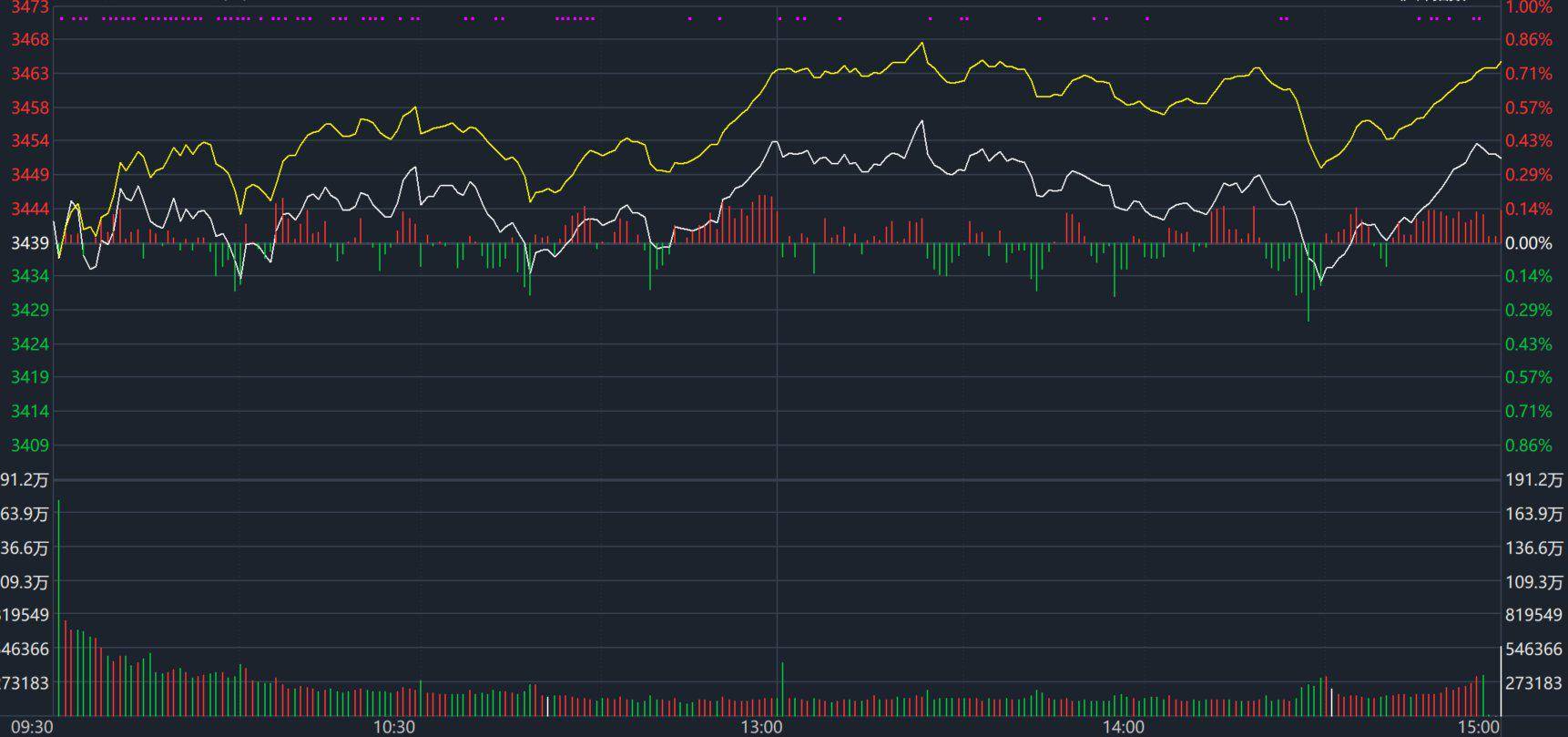The width and height of the screenshot is (1568, 737).
Task: Select the 3454 price level label
Action: [30, 141]
